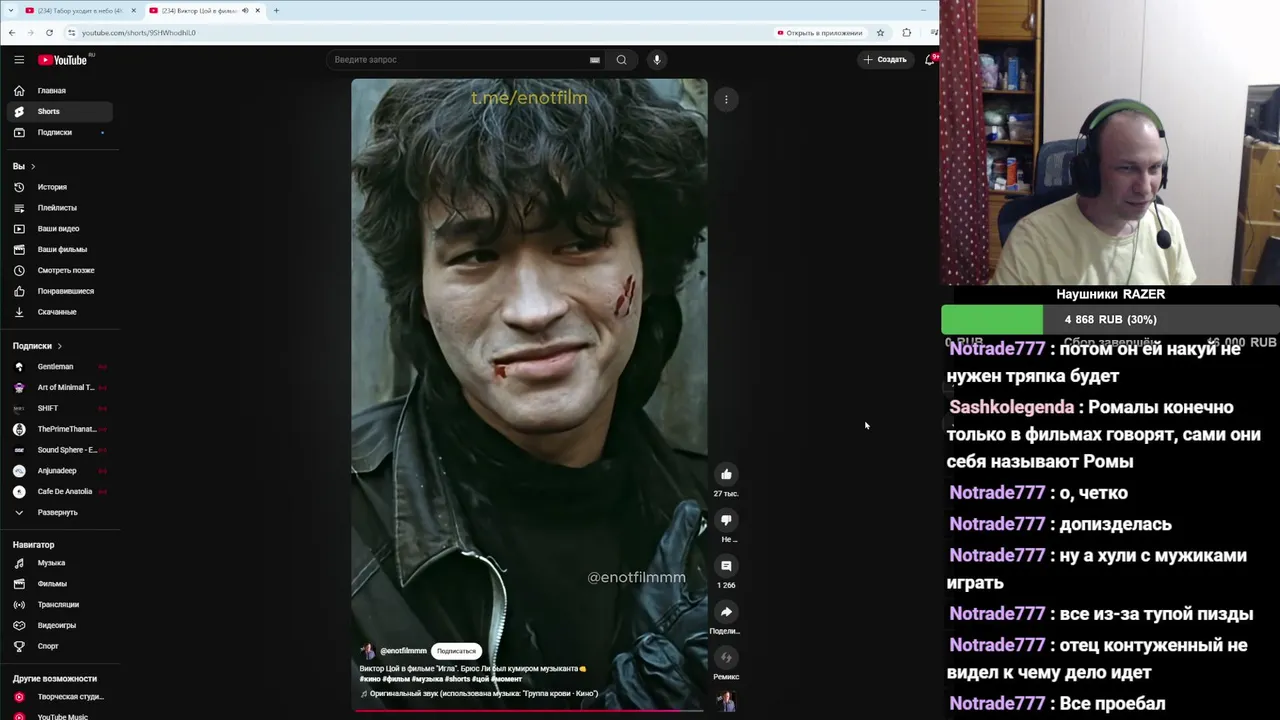Screen dimensions: 1280x720
Task: Dislike the Short with thumbs down
Action: pyautogui.click(x=726, y=520)
